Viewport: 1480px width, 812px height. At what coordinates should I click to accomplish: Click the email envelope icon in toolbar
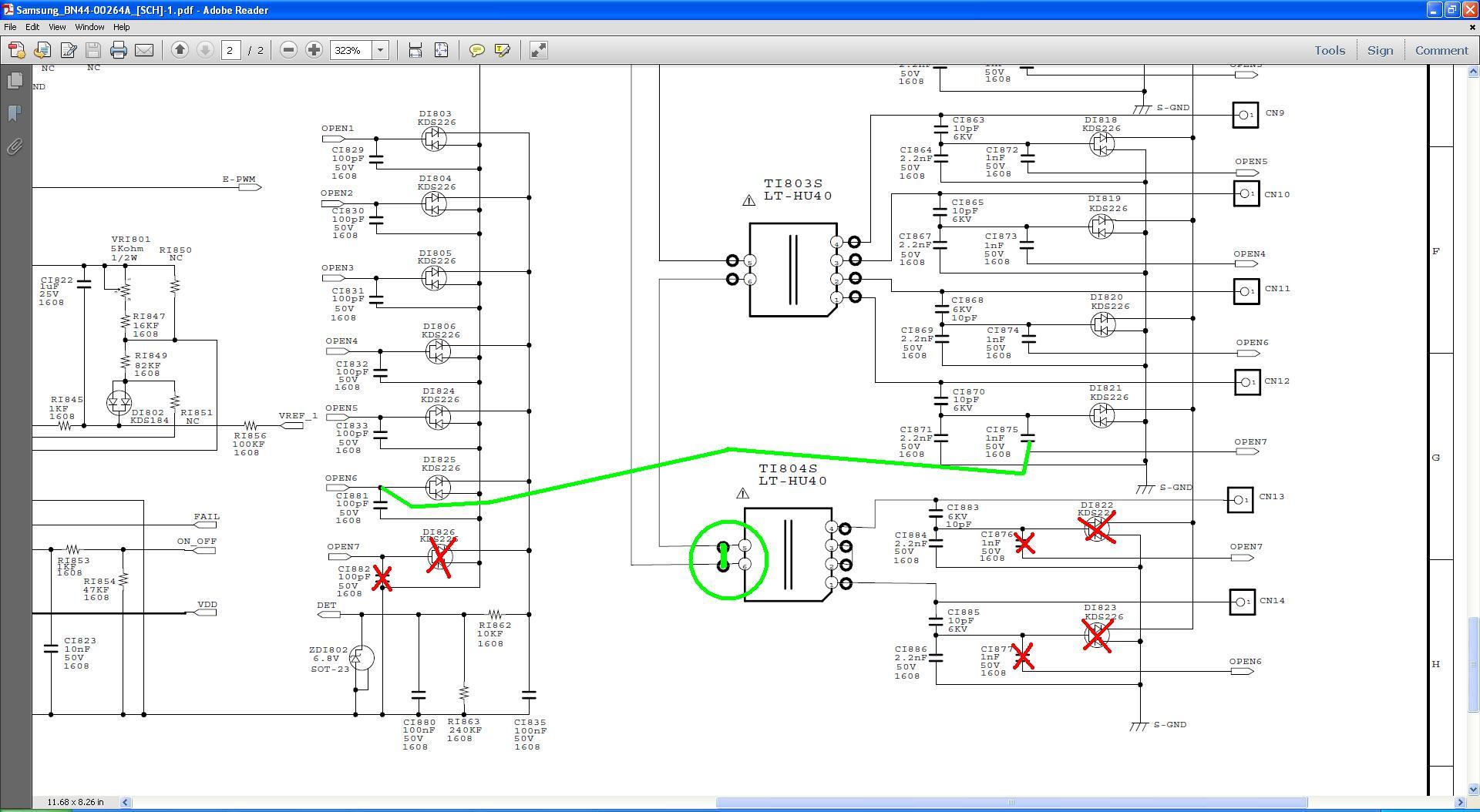(144, 50)
